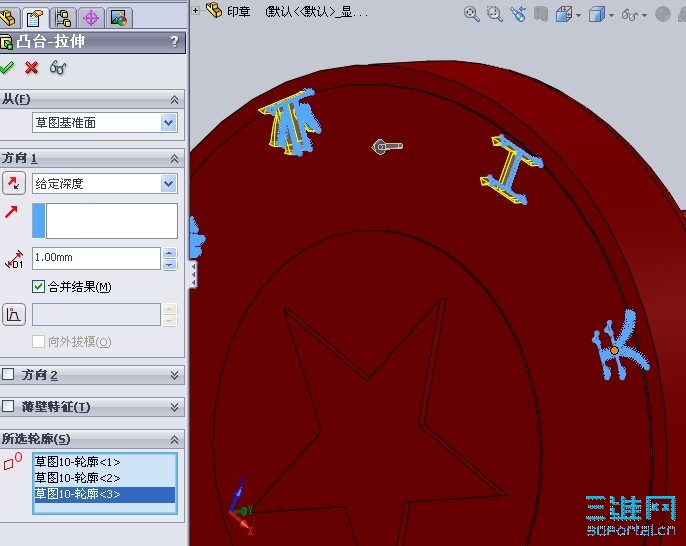This screenshot has height=546, width=686.
Task: Increase depth with the up spinner arrow
Action: (x=170, y=253)
